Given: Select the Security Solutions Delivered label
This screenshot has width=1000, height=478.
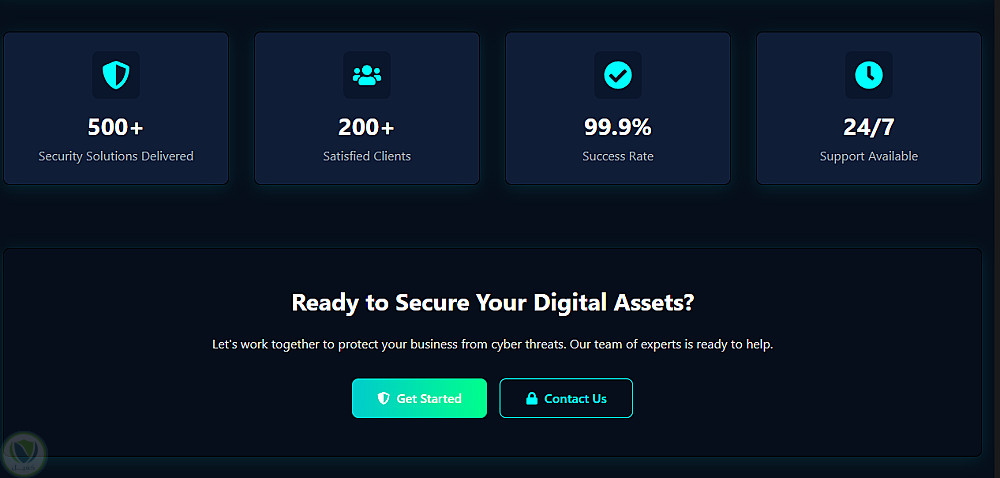Looking at the screenshot, I should (x=116, y=156).
